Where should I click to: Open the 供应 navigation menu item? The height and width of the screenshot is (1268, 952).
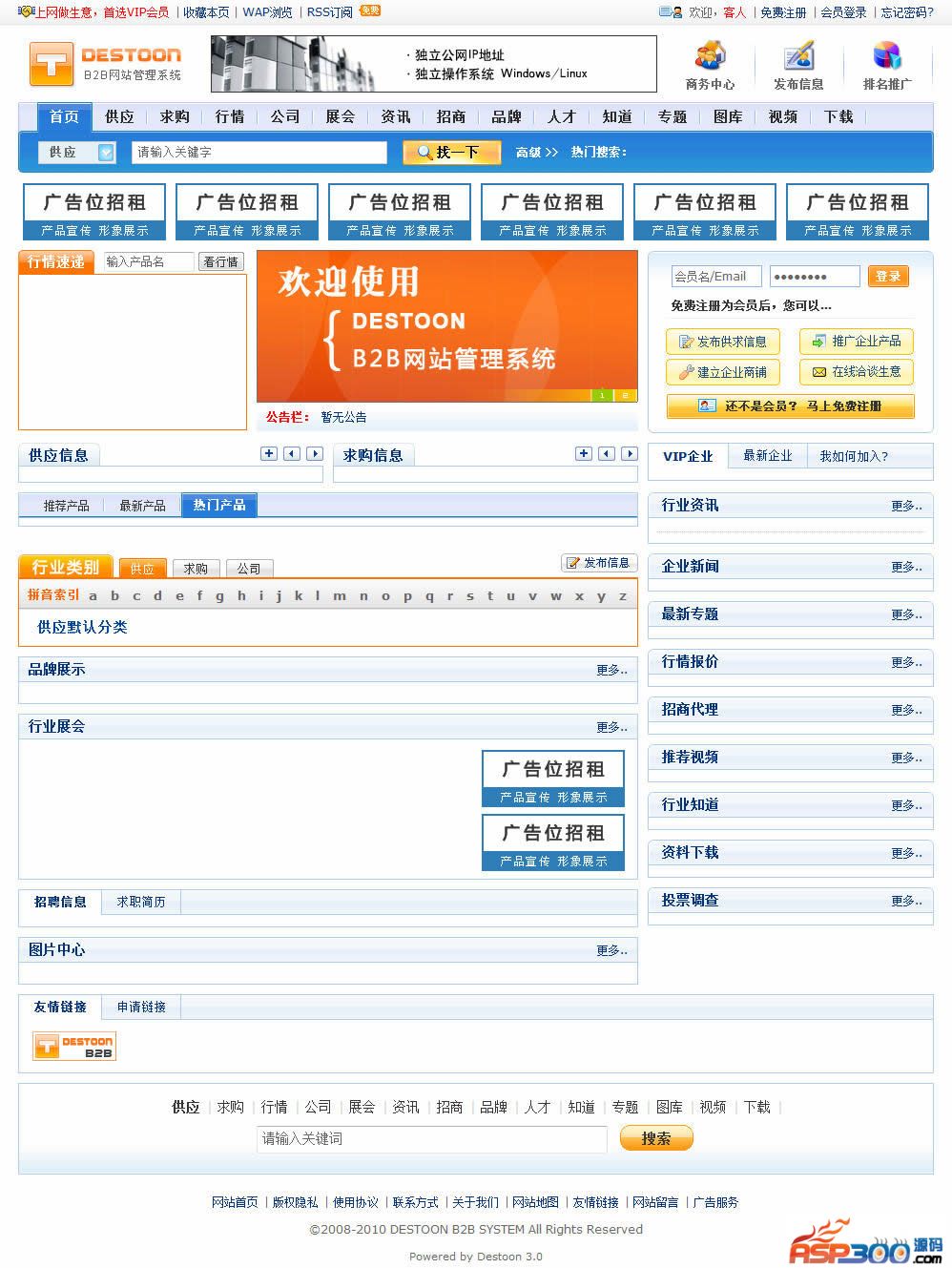(119, 116)
